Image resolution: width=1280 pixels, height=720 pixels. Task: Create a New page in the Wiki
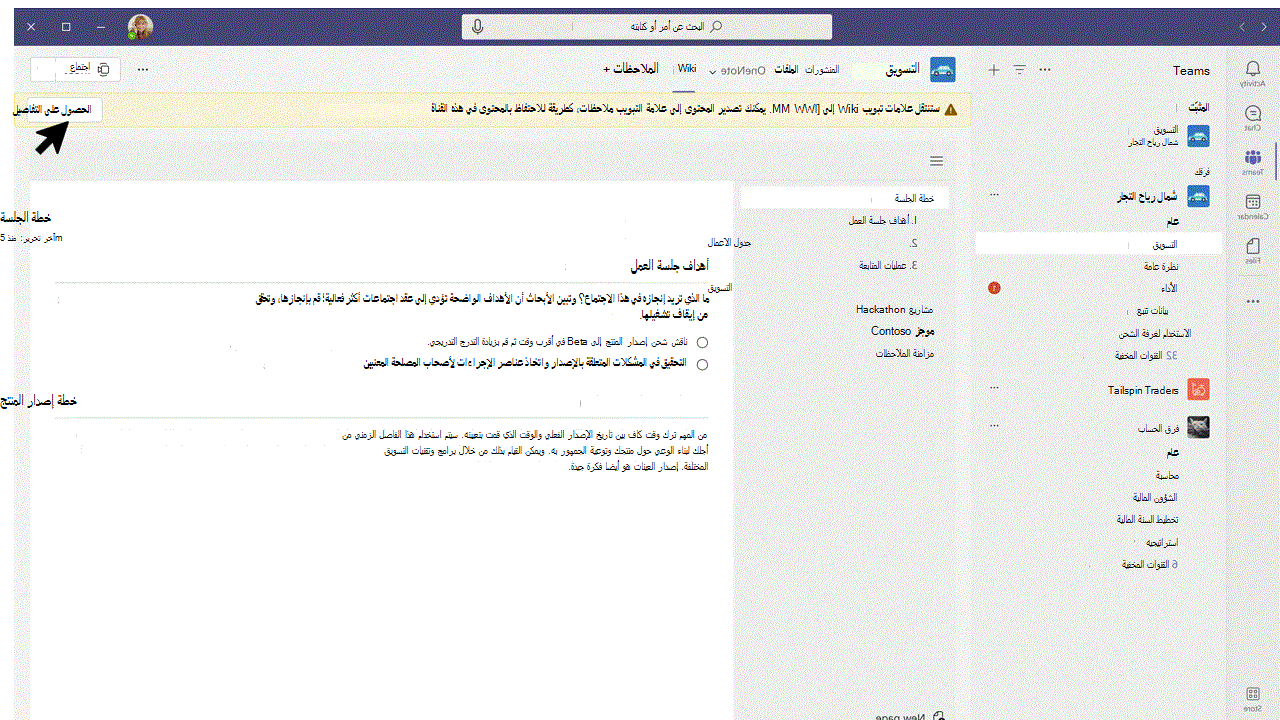click(x=912, y=716)
